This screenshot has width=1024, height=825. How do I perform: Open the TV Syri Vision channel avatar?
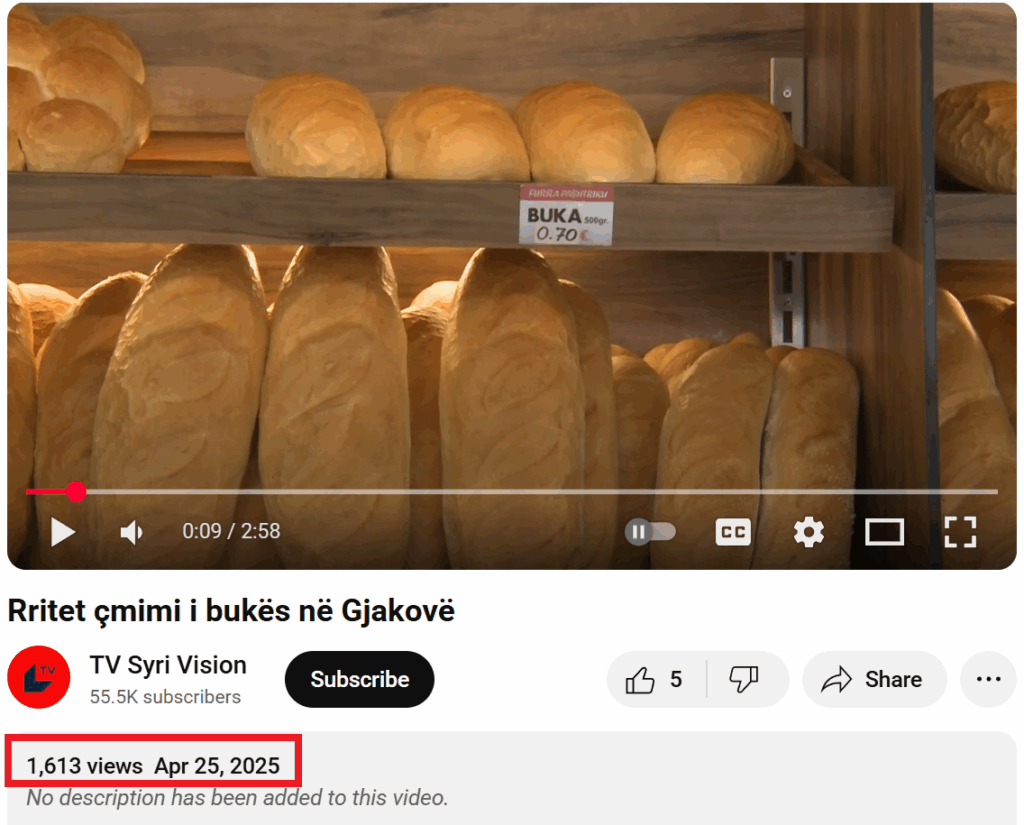[39, 677]
